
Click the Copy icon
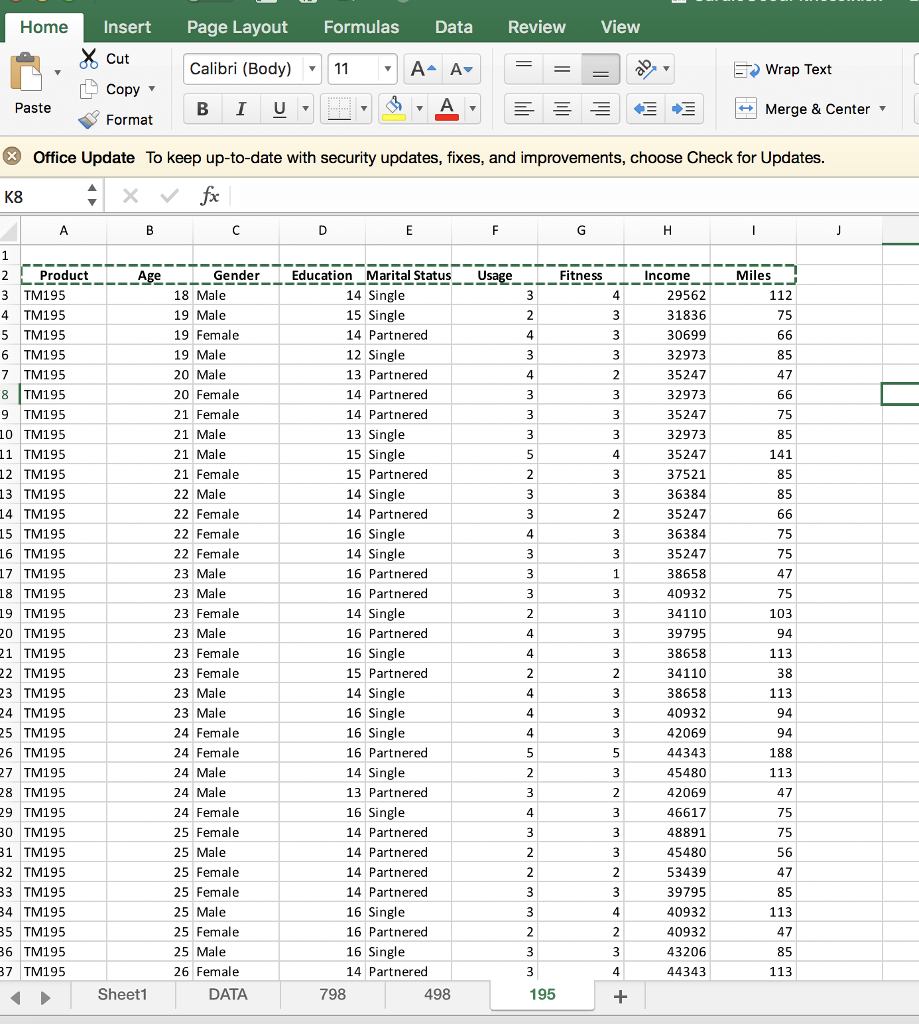[89, 89]
